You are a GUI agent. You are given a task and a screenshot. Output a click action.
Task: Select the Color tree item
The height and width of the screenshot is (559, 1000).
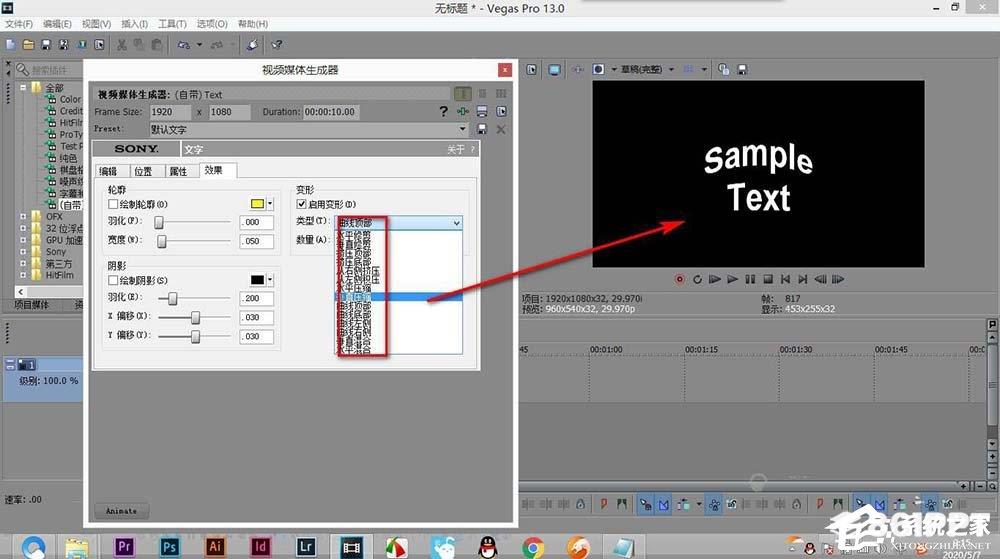tap(70, 99)
